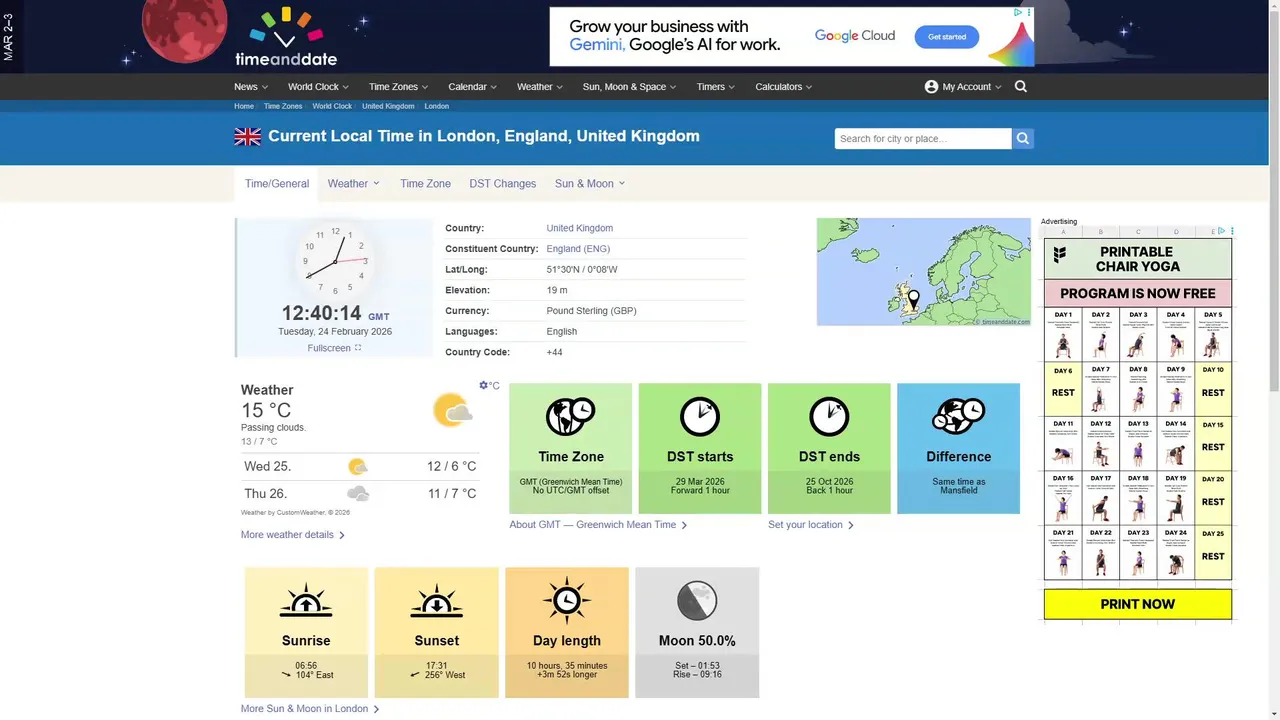Click the DST starts clock tile
1280x720 pixels.
click(700, 448)
